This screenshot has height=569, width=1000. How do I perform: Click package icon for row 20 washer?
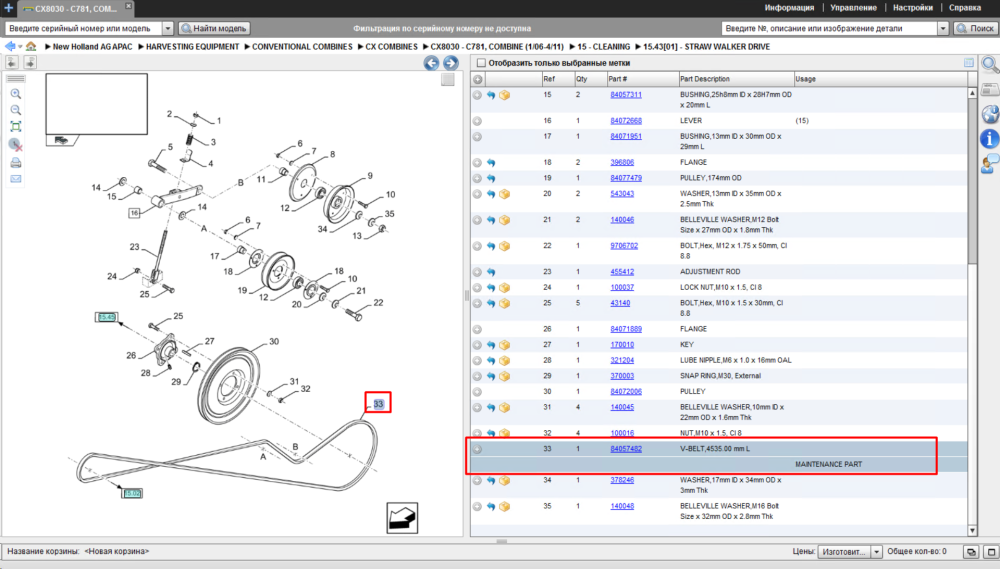[504, 194]
